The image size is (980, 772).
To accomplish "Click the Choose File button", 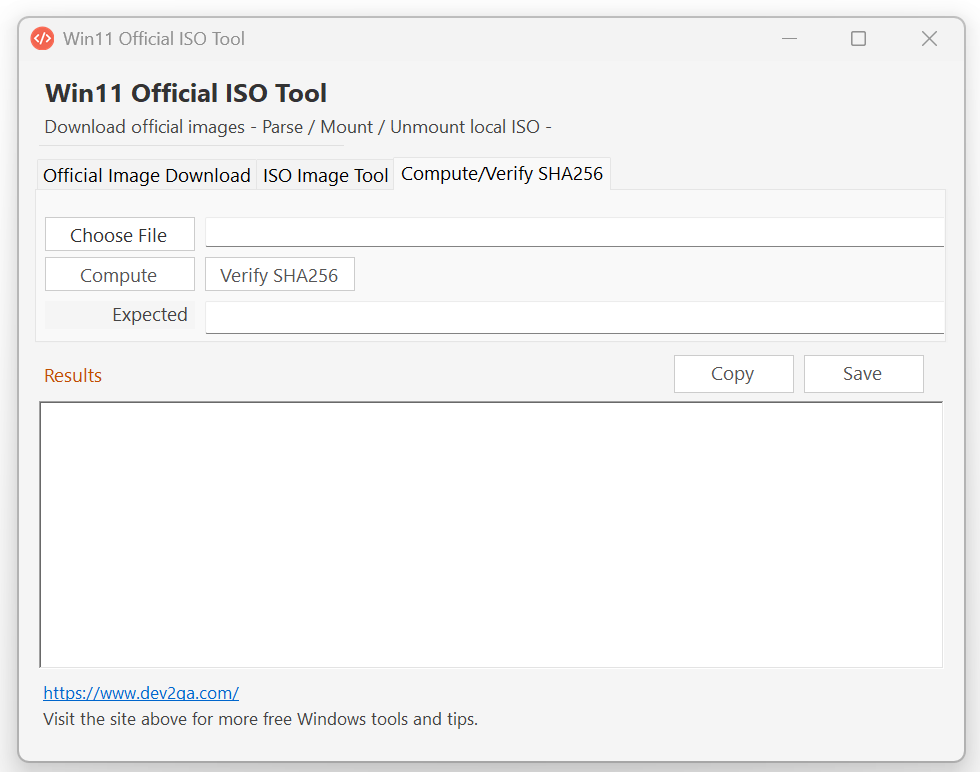I will [119, 234].
